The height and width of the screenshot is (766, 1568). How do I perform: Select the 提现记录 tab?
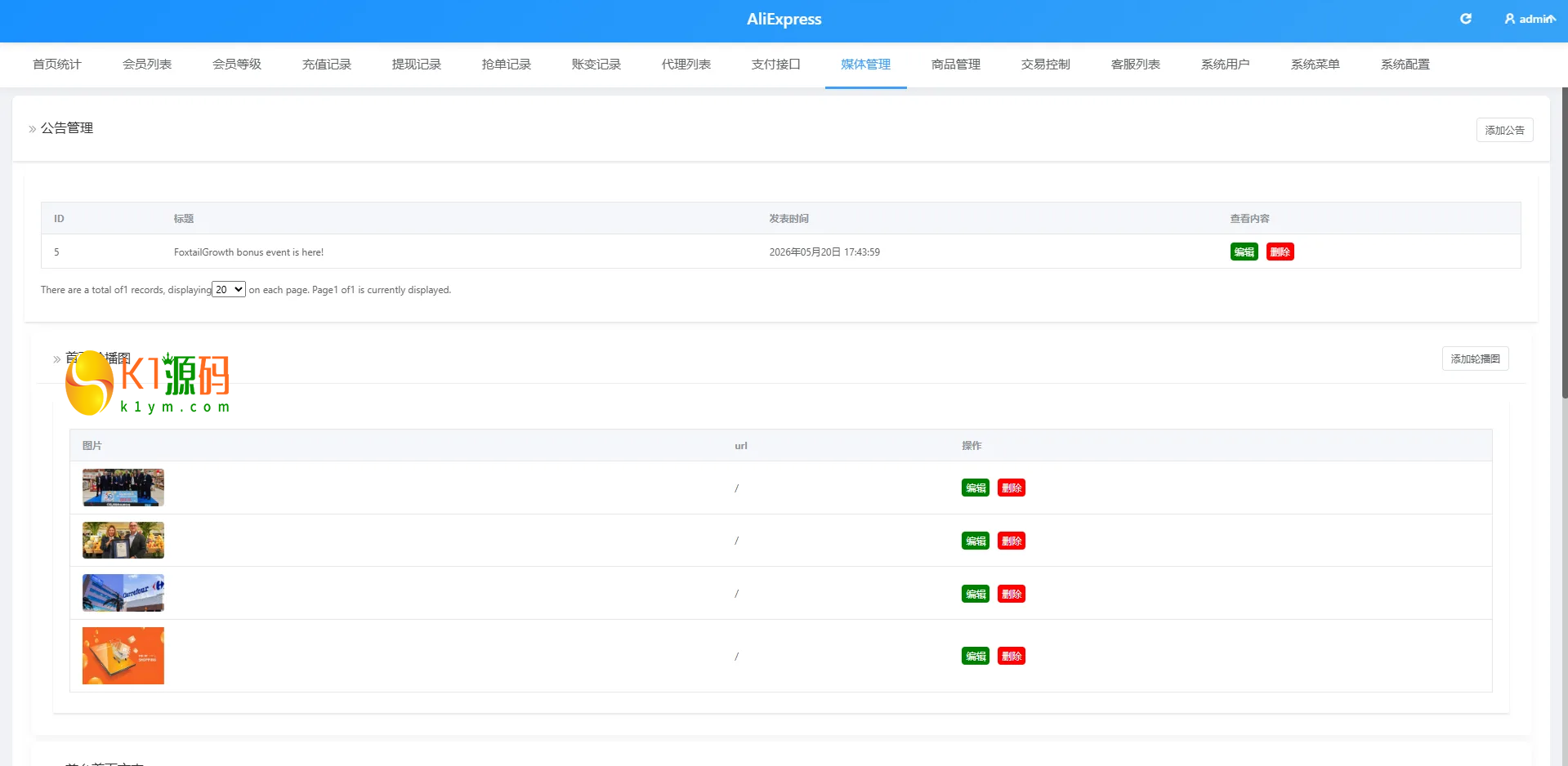417,65
